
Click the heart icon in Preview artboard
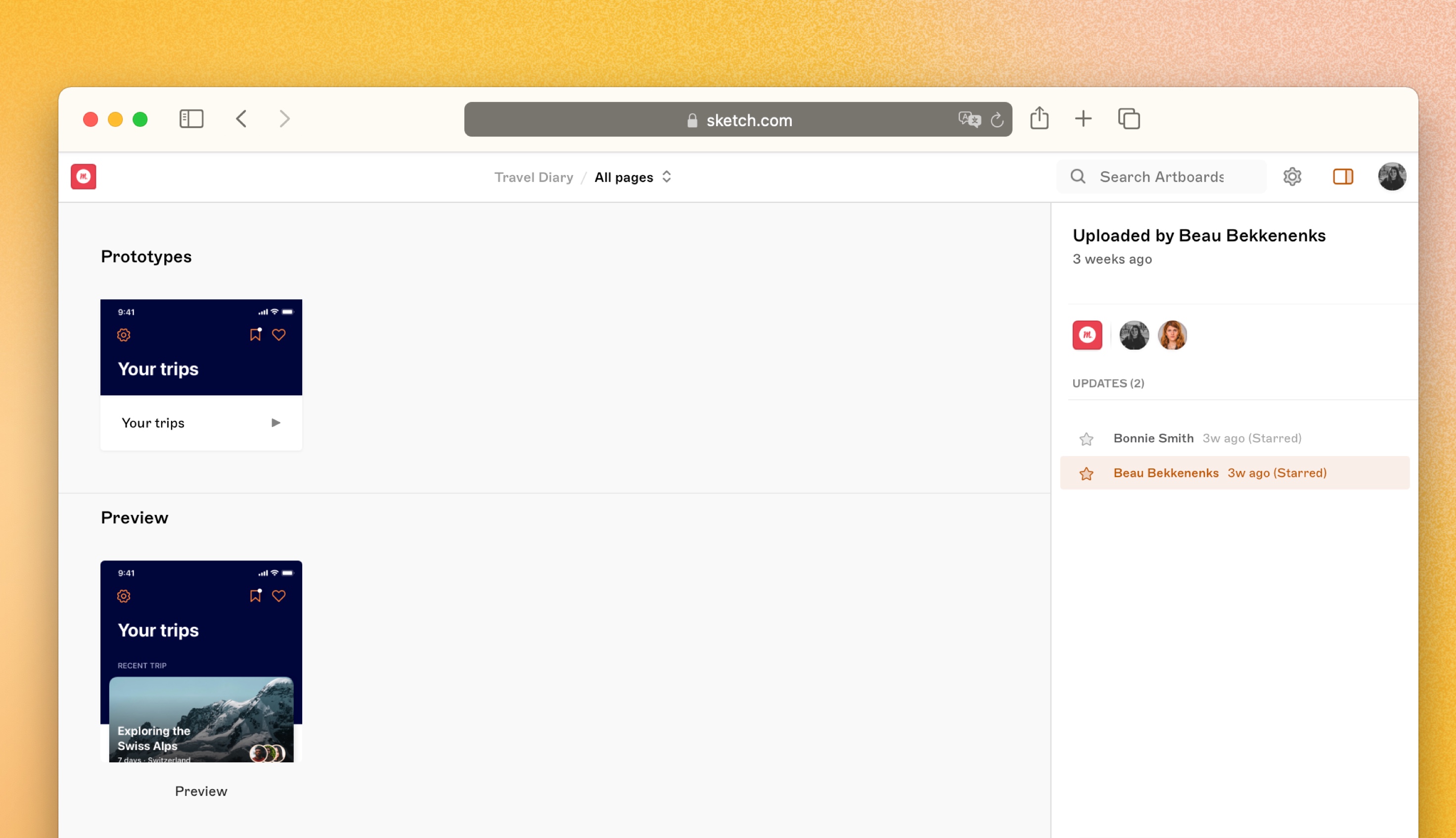(x=279, y=596)
